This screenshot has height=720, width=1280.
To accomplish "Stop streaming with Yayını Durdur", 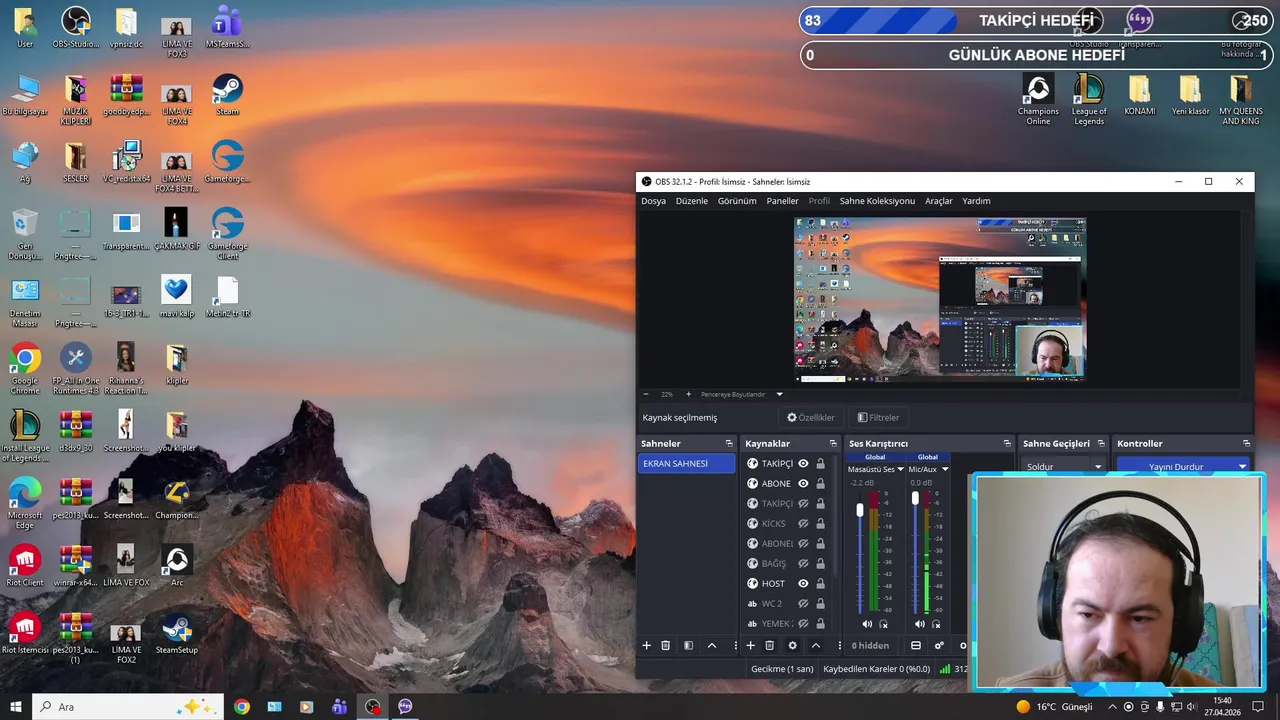I will 1175,467.
